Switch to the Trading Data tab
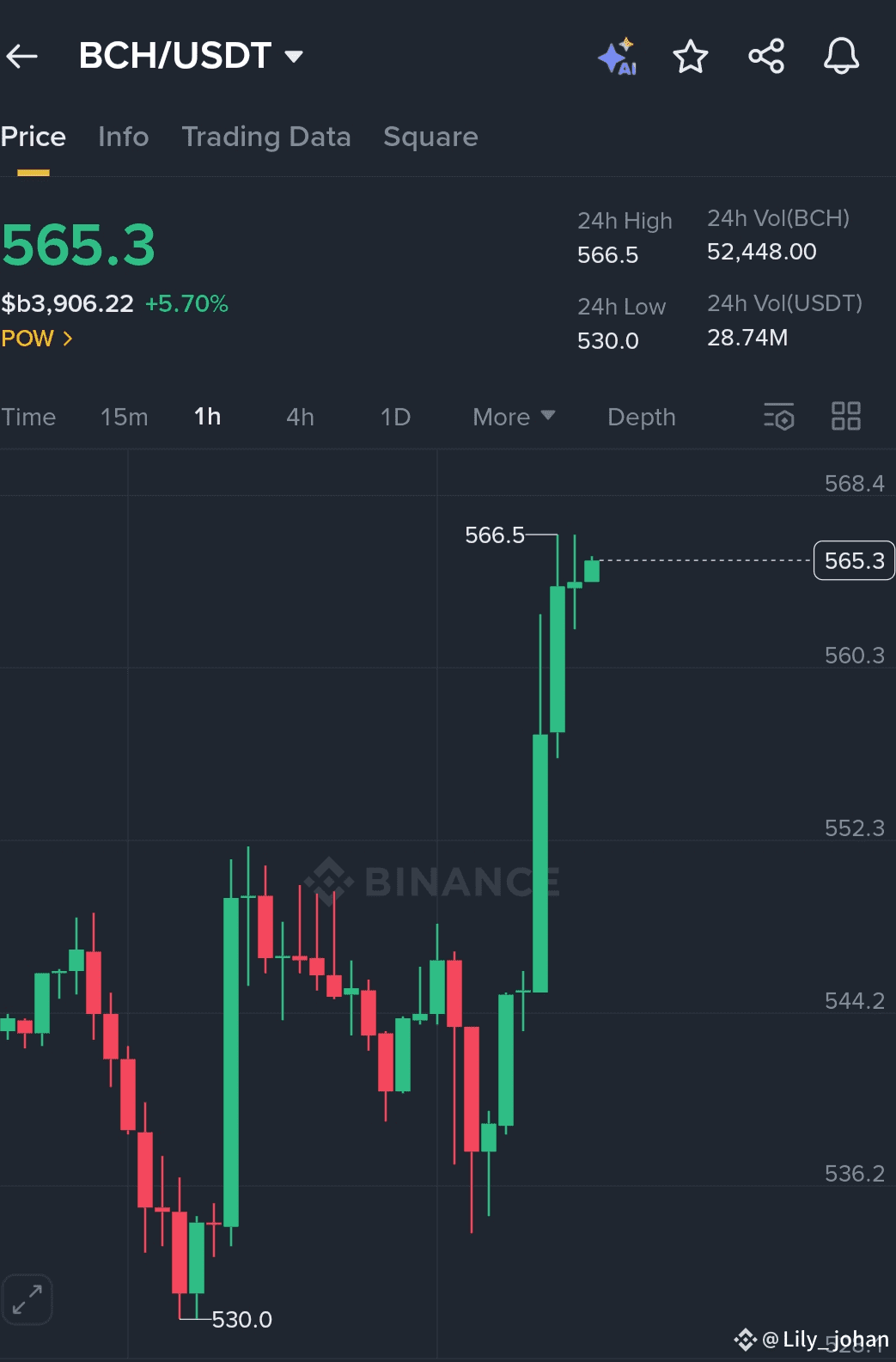Screen dimensions: 896x1362 click(266, 137)
